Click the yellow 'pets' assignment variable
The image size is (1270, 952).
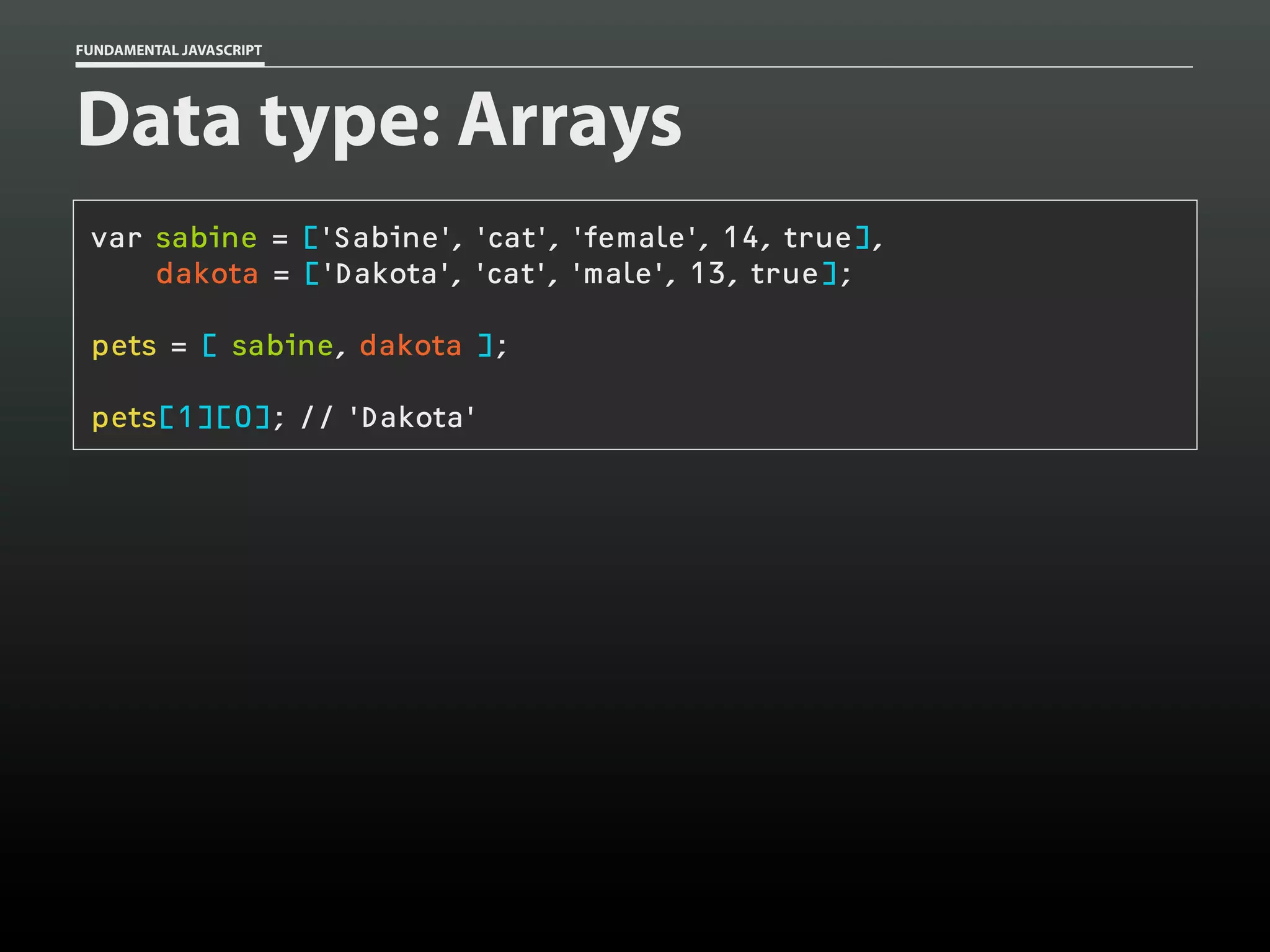click(124, 346)
